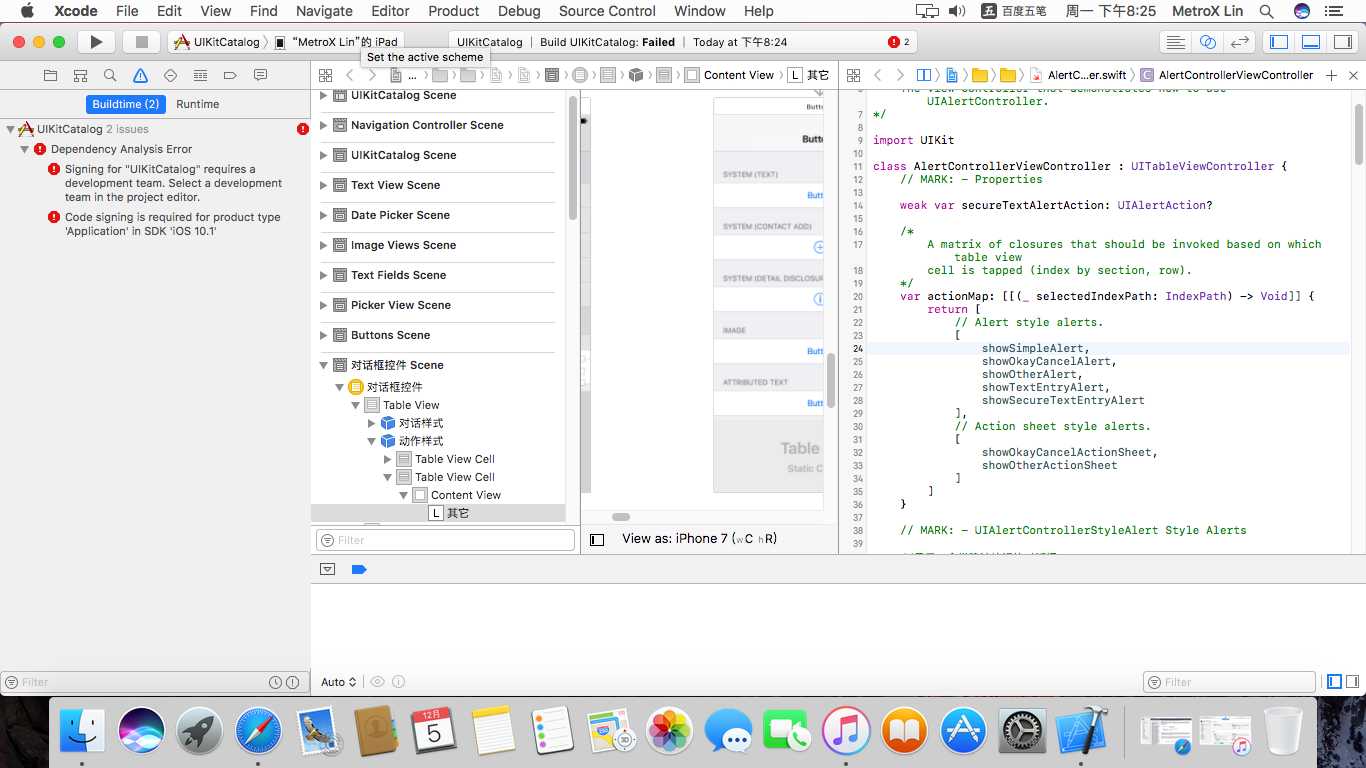Open the Auto variables scope dropdown

[x=339, y=682]
